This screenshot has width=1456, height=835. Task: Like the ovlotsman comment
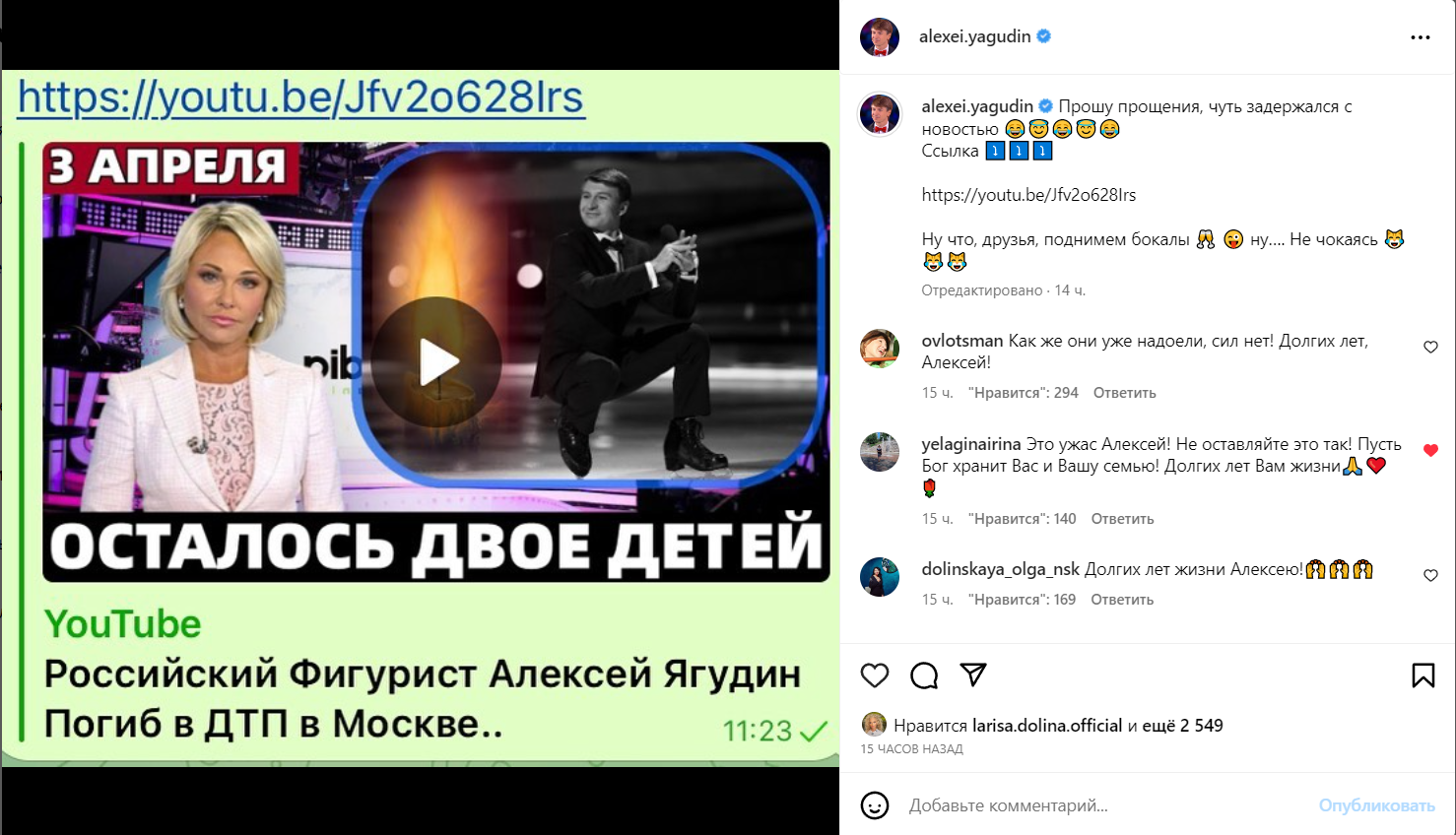pyautogui.click(x=1430, y=347)
